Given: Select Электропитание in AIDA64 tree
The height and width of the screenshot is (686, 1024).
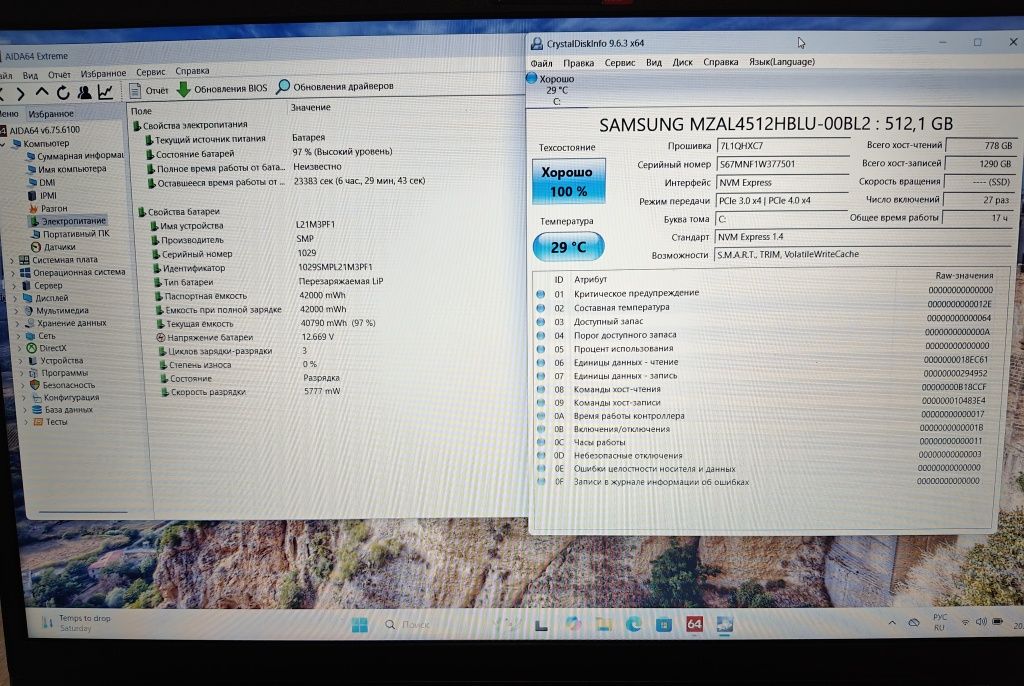Looking at the screenshot, I should point(68,221).
